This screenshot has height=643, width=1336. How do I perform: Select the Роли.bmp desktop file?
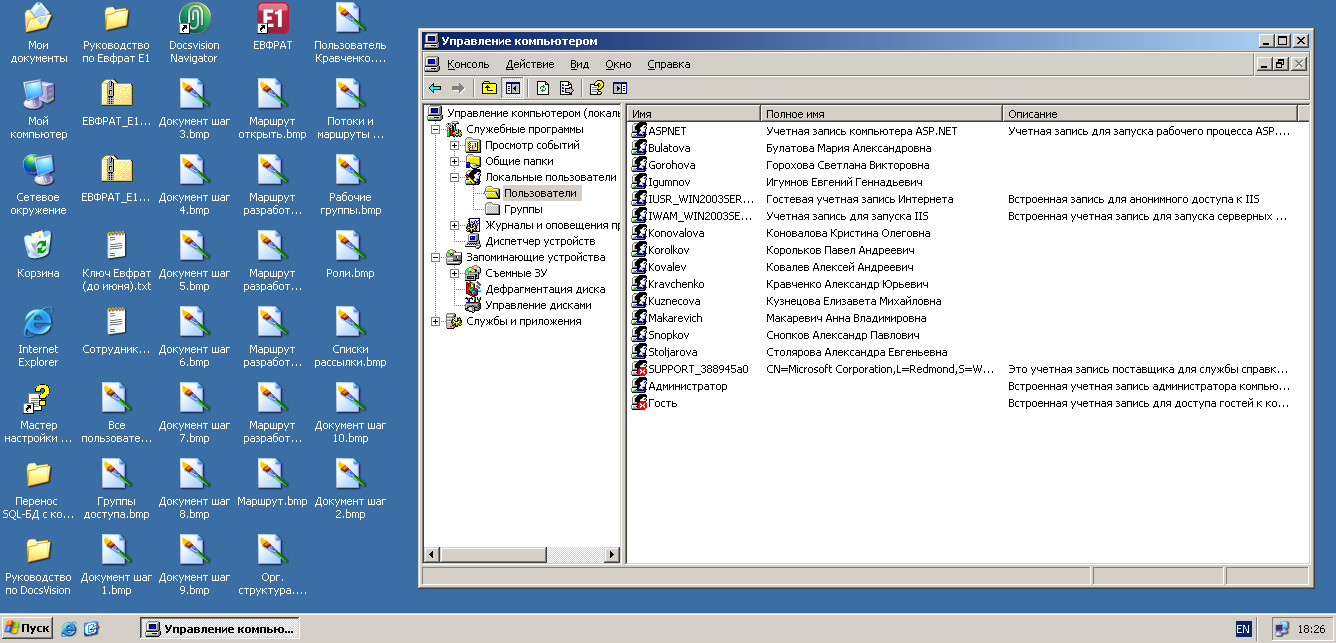[x=350, y=255]
